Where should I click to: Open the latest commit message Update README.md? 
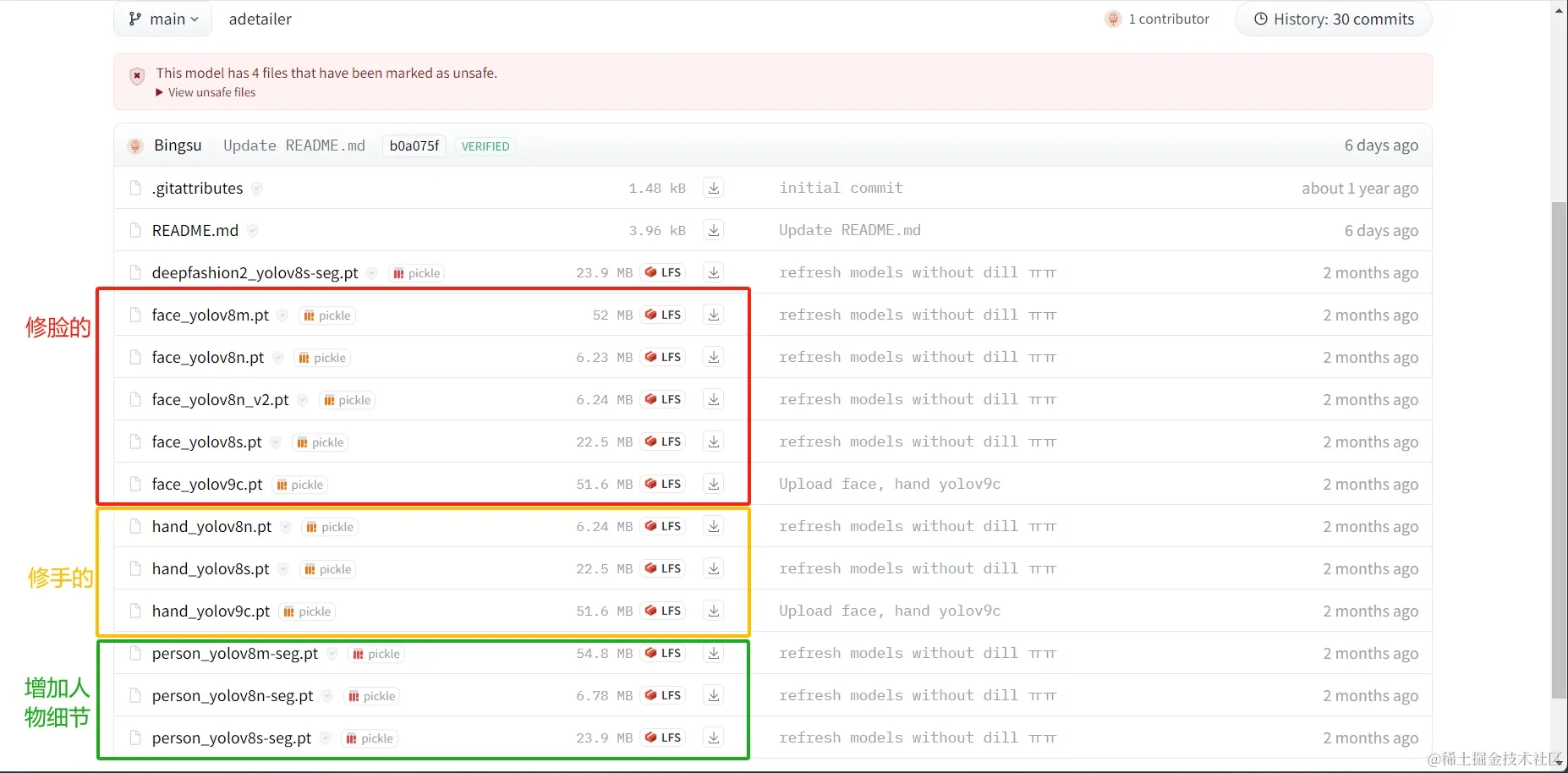click(294, 145)
